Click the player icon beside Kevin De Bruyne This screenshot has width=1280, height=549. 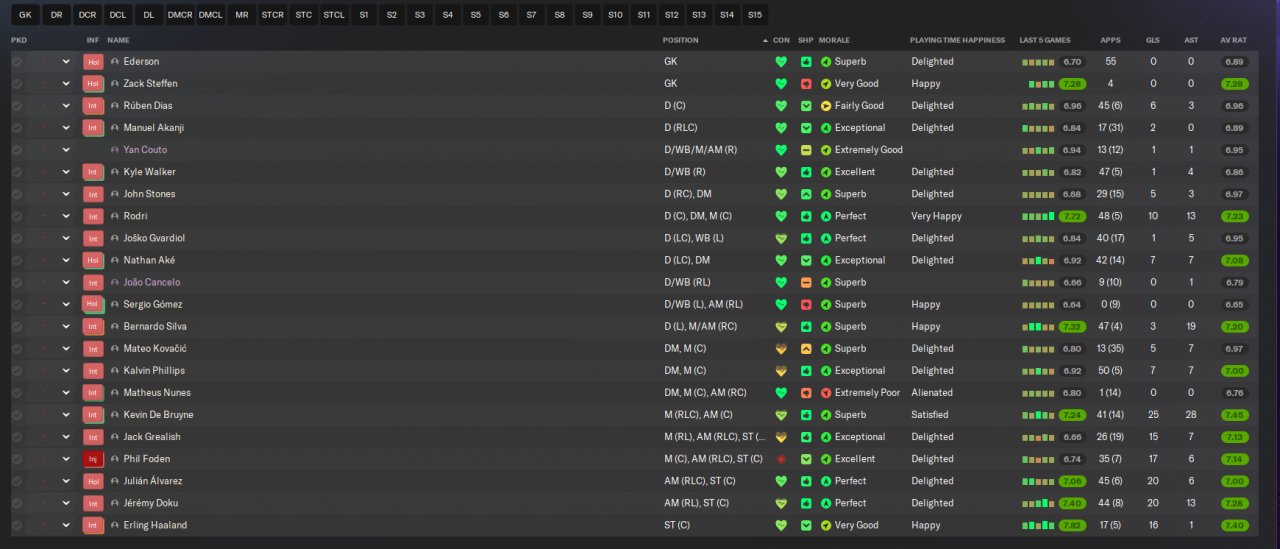[115, 415]
